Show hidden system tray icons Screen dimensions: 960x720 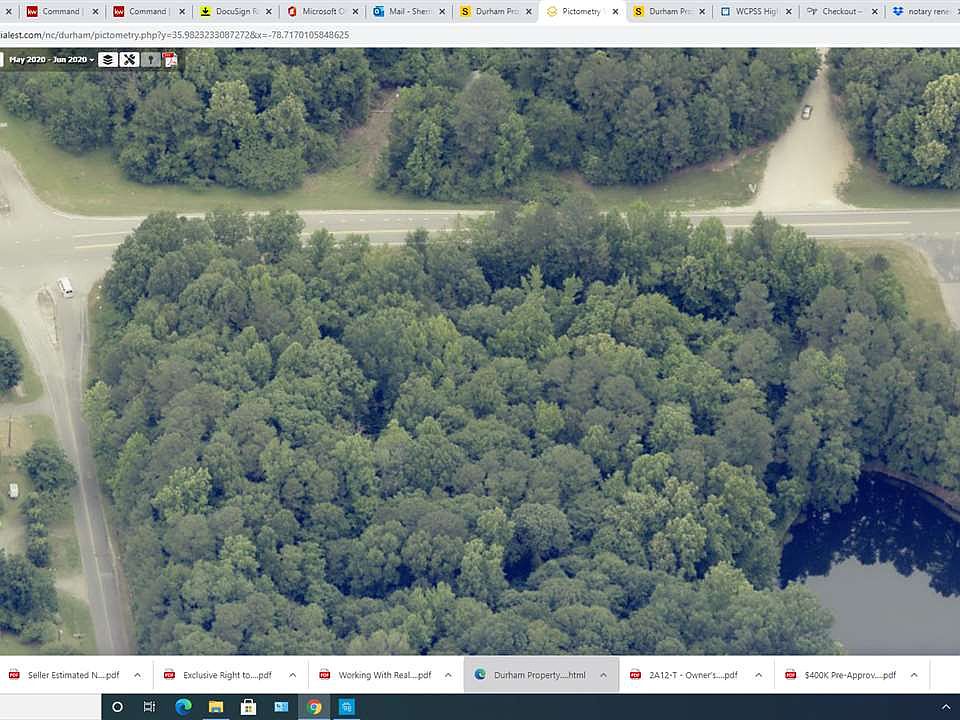[946, 707]
